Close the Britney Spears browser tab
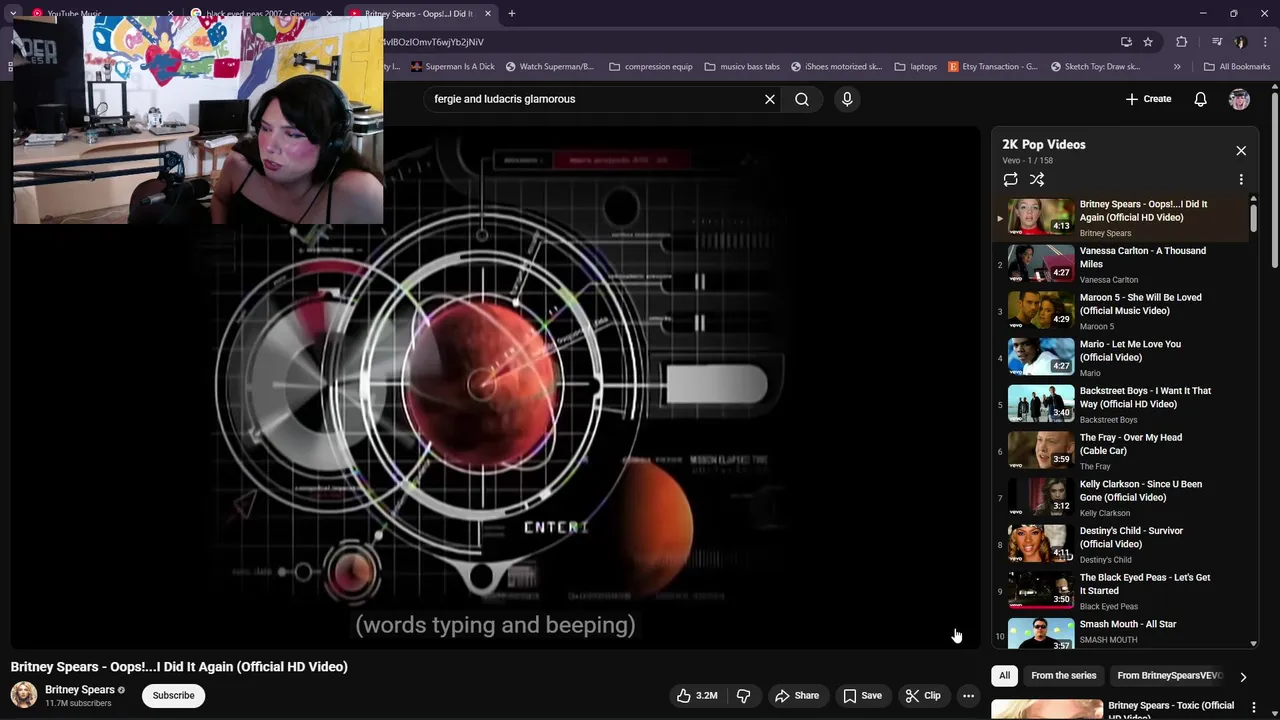 click(x=488, y=14)
